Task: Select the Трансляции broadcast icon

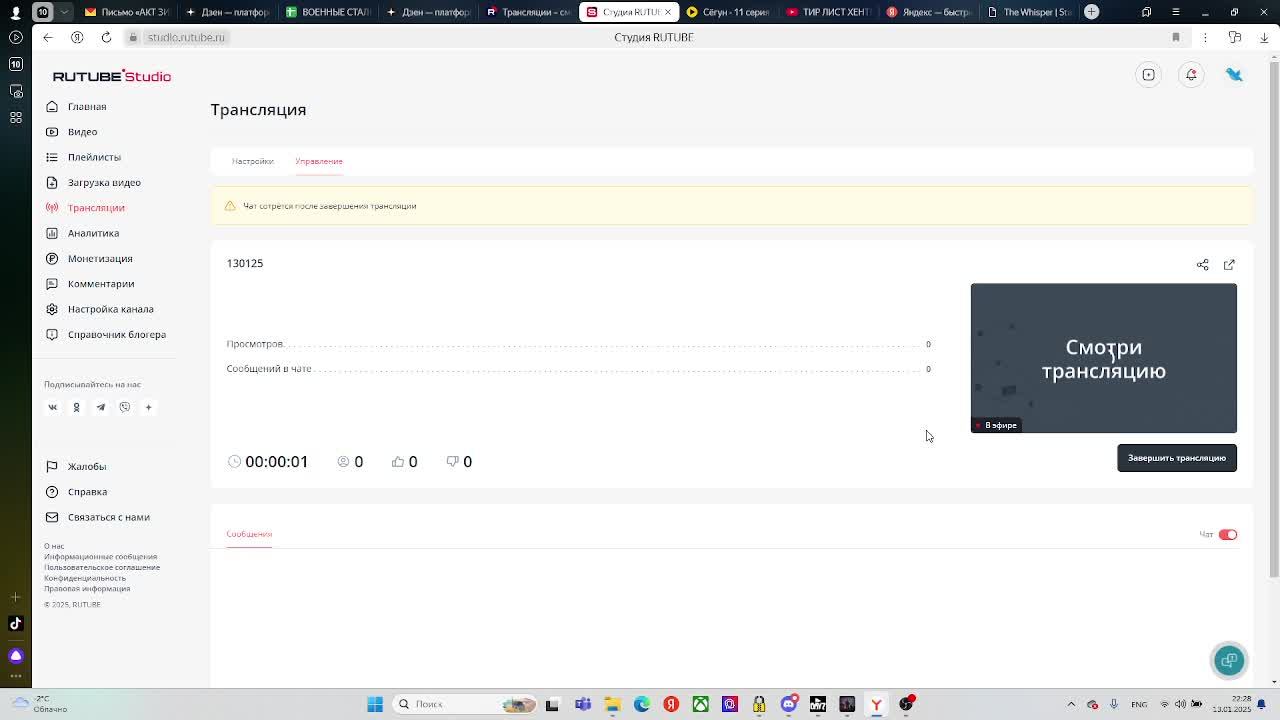Action: (x=52, y=208)
